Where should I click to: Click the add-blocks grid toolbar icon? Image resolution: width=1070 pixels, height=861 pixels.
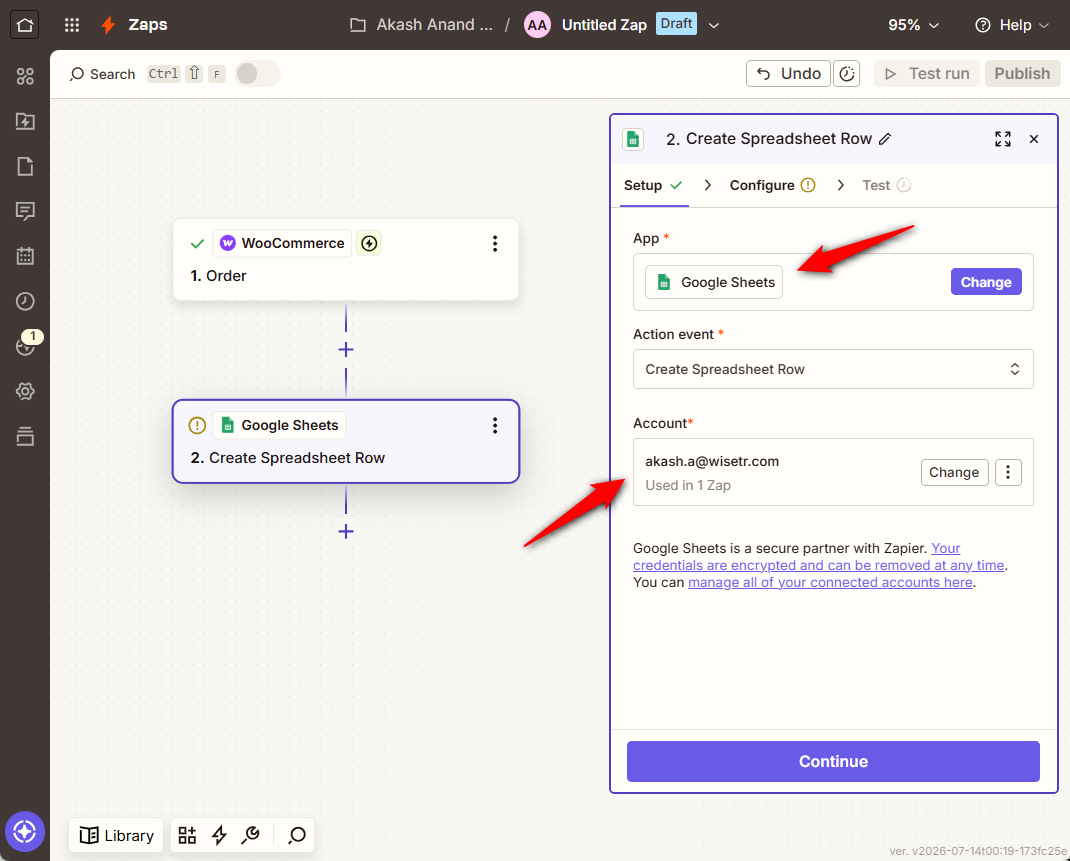(187, 835)
